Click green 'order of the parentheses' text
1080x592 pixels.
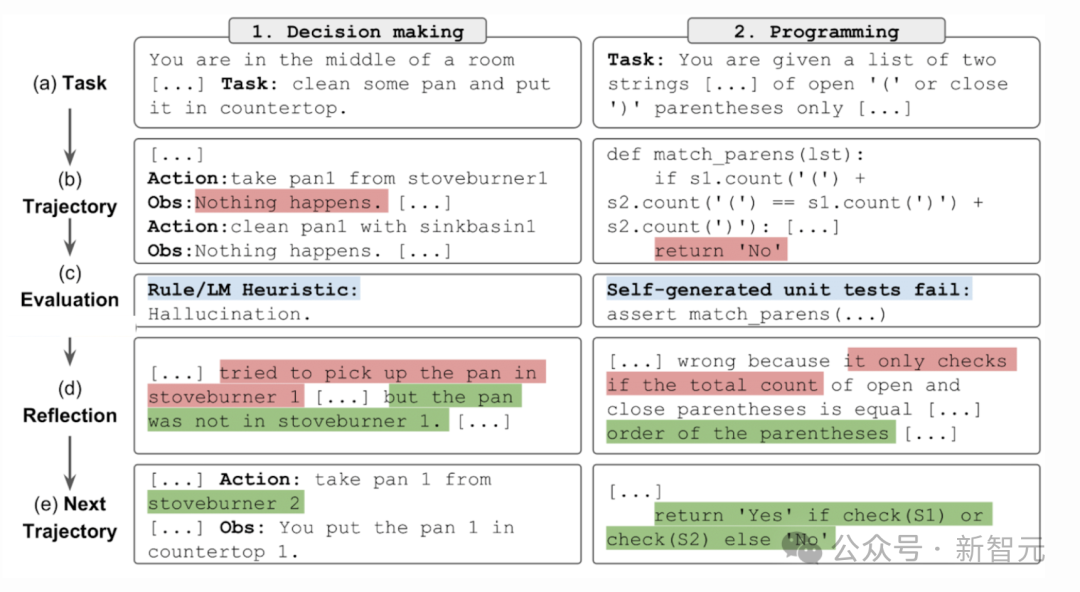point(751,433)
